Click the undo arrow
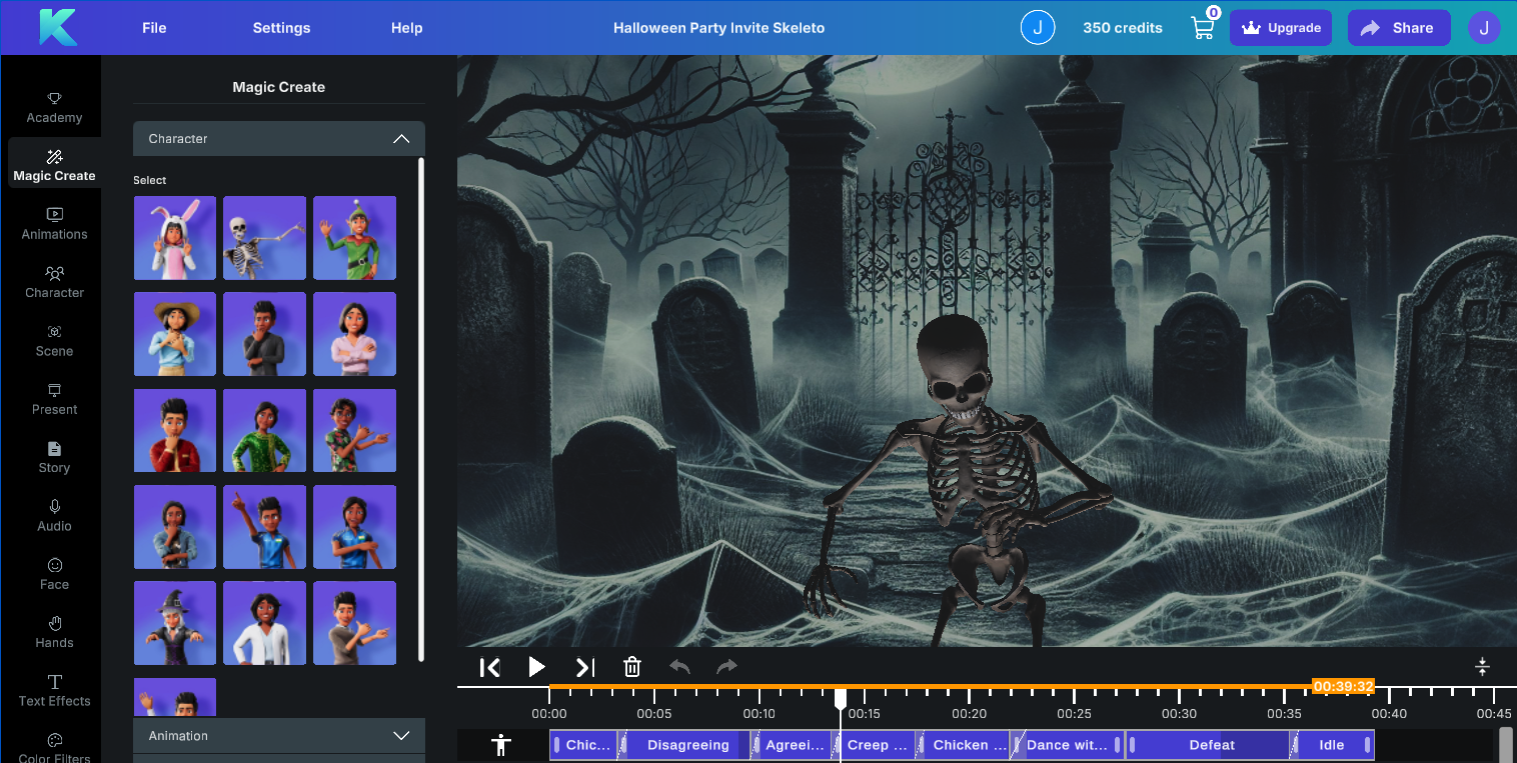1517x763 pixels. click(680, 666)
